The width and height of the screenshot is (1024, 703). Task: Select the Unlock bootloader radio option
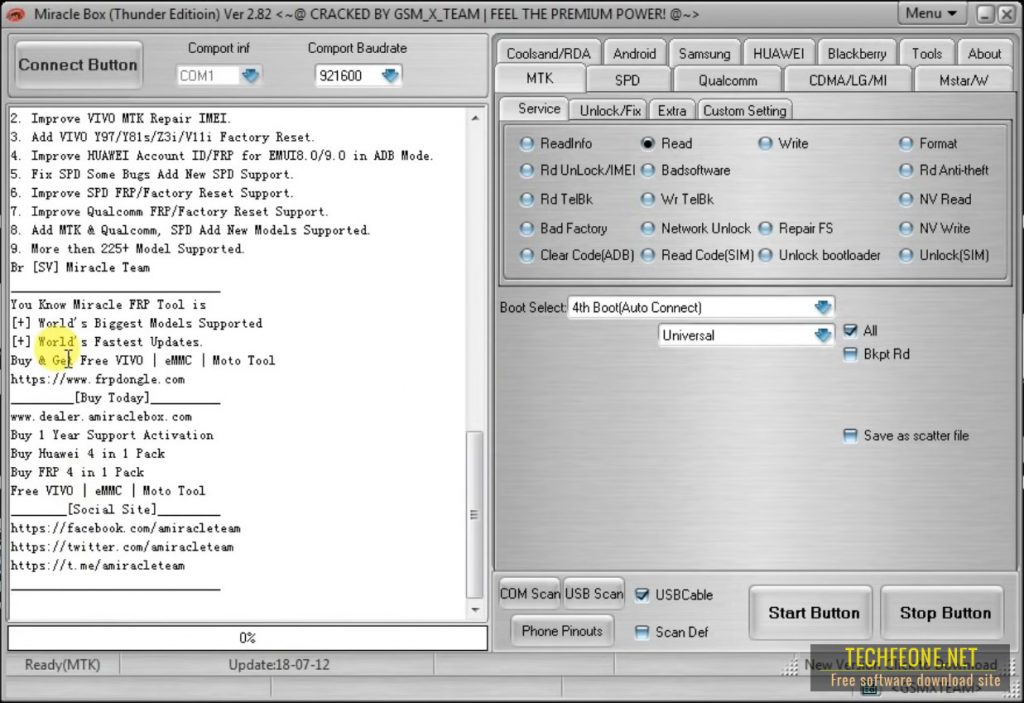point(765,255)
